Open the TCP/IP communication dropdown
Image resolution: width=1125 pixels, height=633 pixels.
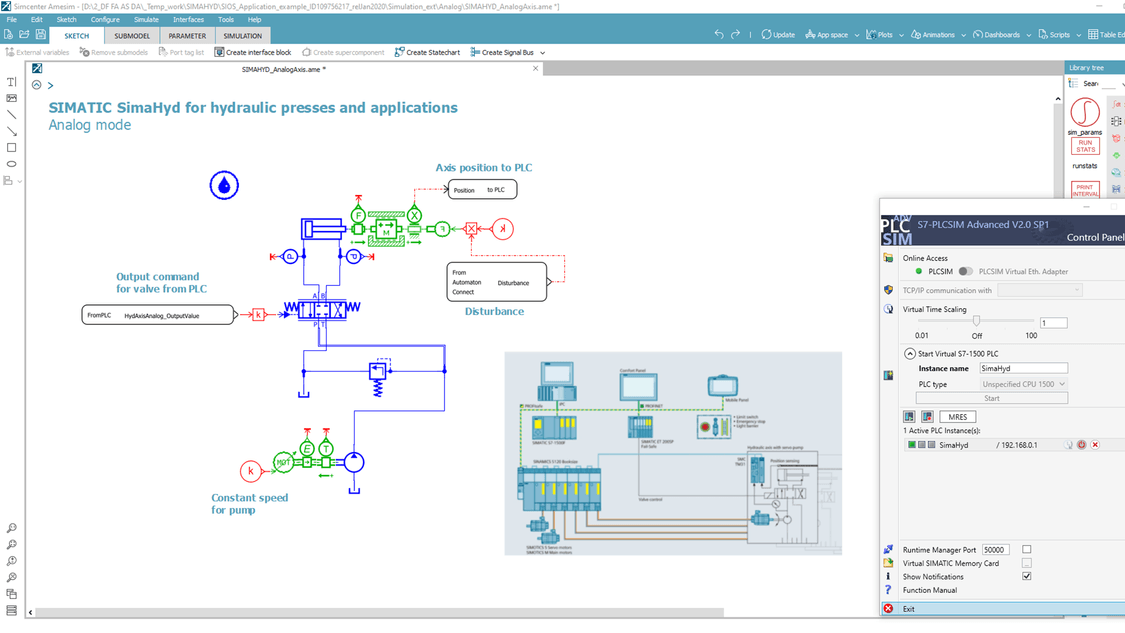point(1039,290)
